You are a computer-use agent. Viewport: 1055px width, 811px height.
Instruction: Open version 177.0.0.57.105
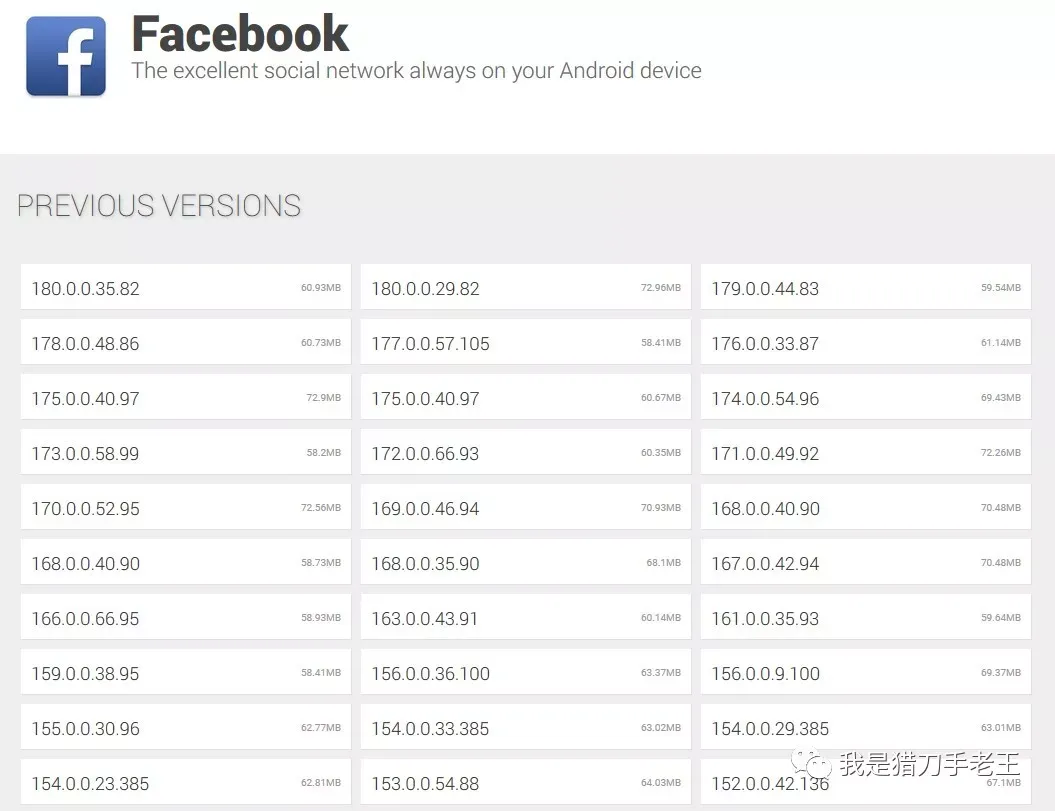525,343
